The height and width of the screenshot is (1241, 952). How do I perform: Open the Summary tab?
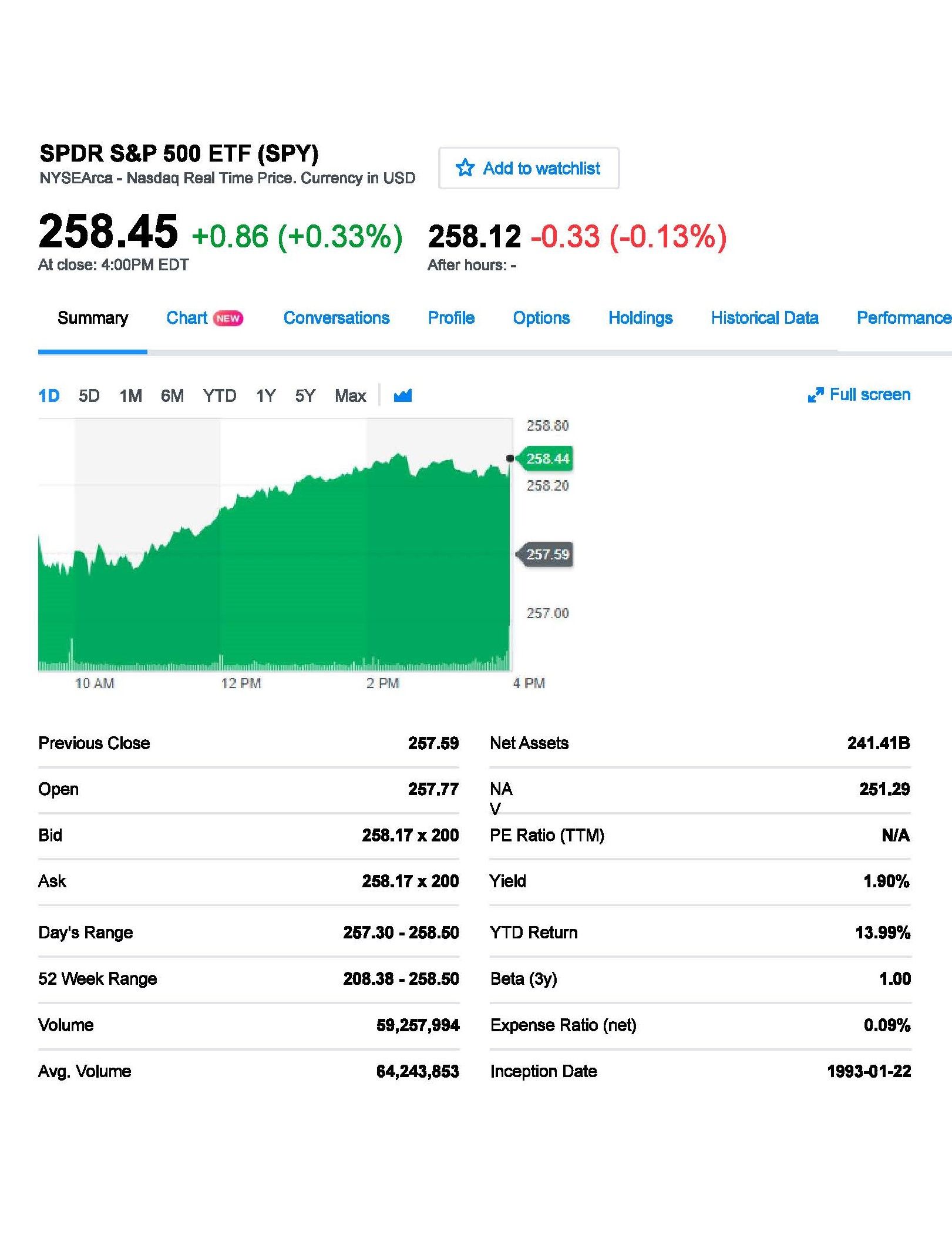click(93, 318)
